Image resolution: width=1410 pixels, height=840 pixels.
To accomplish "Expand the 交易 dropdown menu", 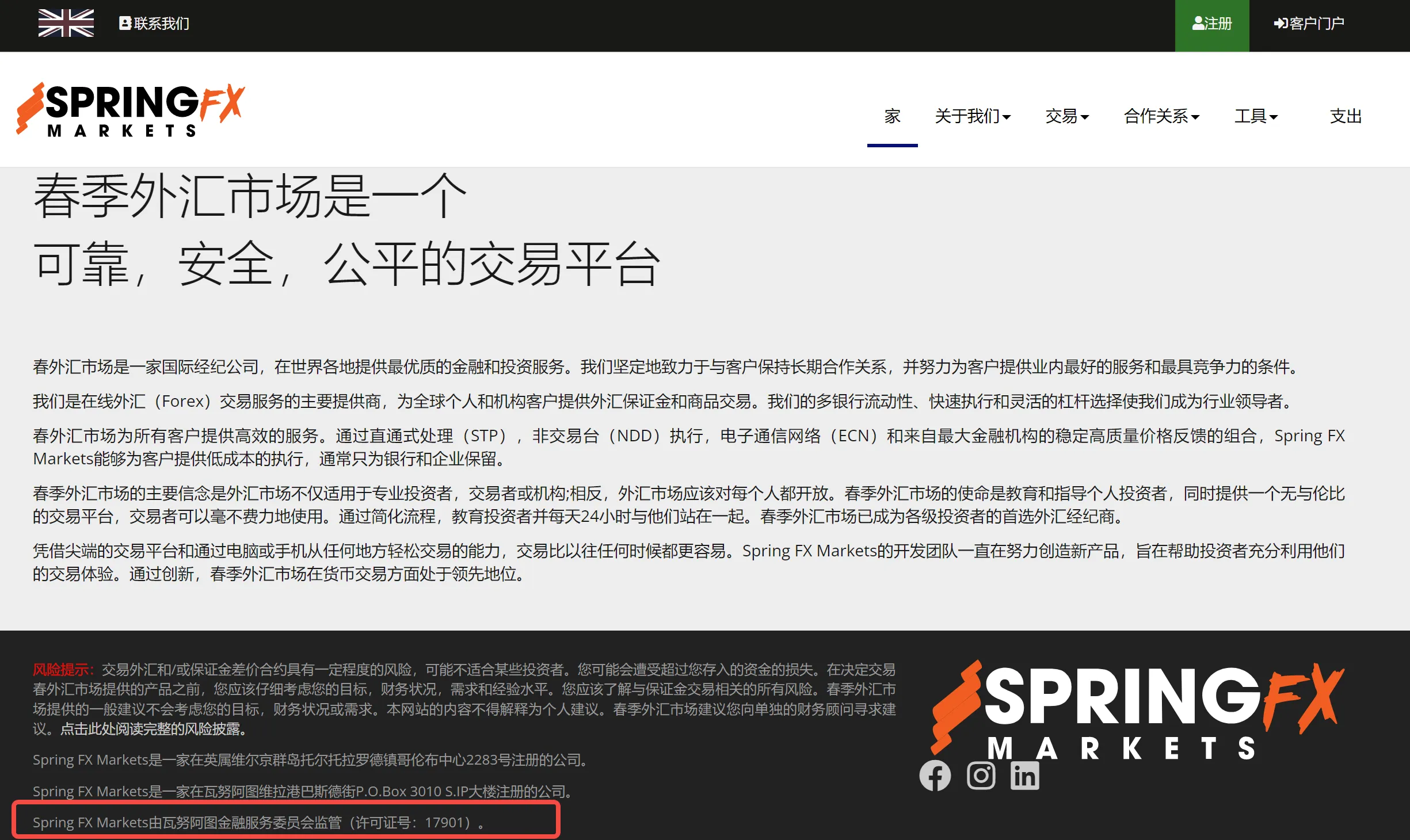I will (x=1066, y=116).
